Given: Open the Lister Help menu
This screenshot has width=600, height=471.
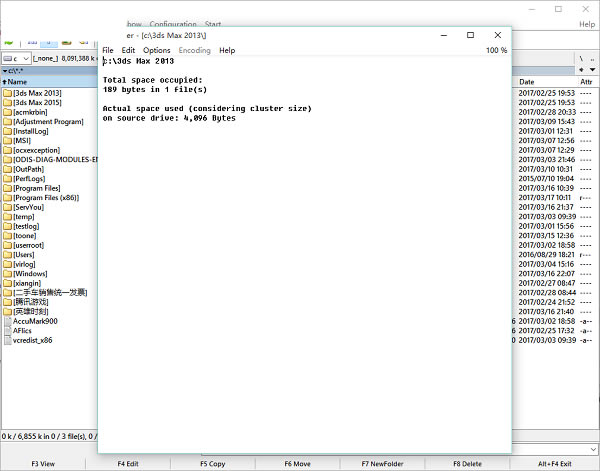Looking at the screenshot, I should 227,50.
